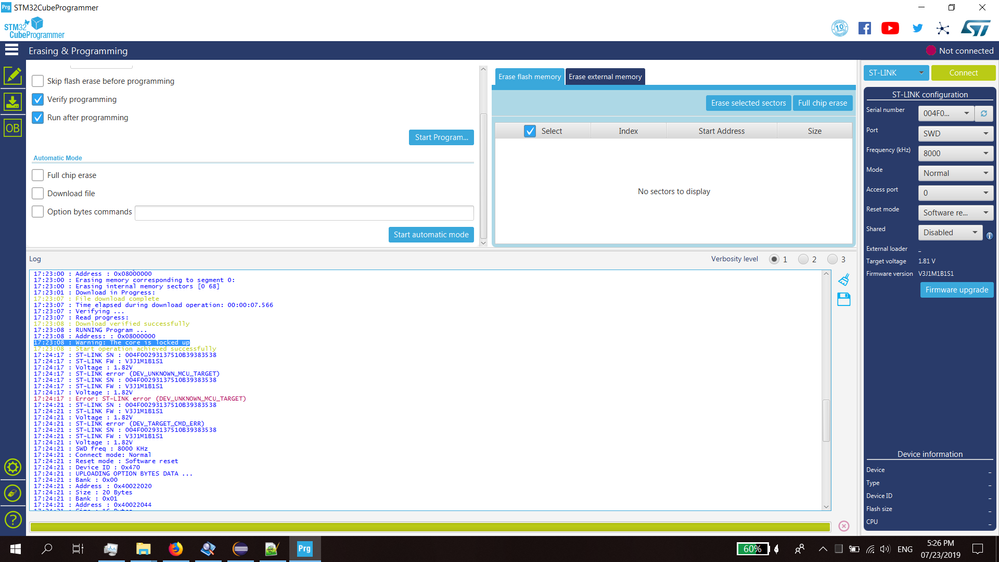The image size is (999, 562).
Task: Enable Full chip erase in Automatic Mode
Action: click(38, 175)
